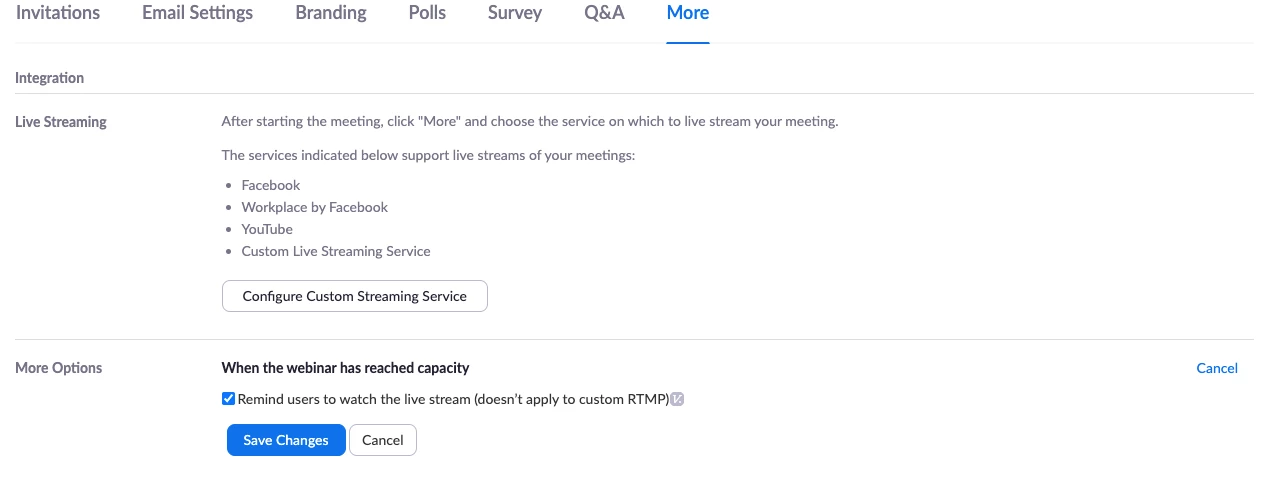Click Configure Custom Streaming Service button
The image size is (1280, 502).
(x=354, y=296)
